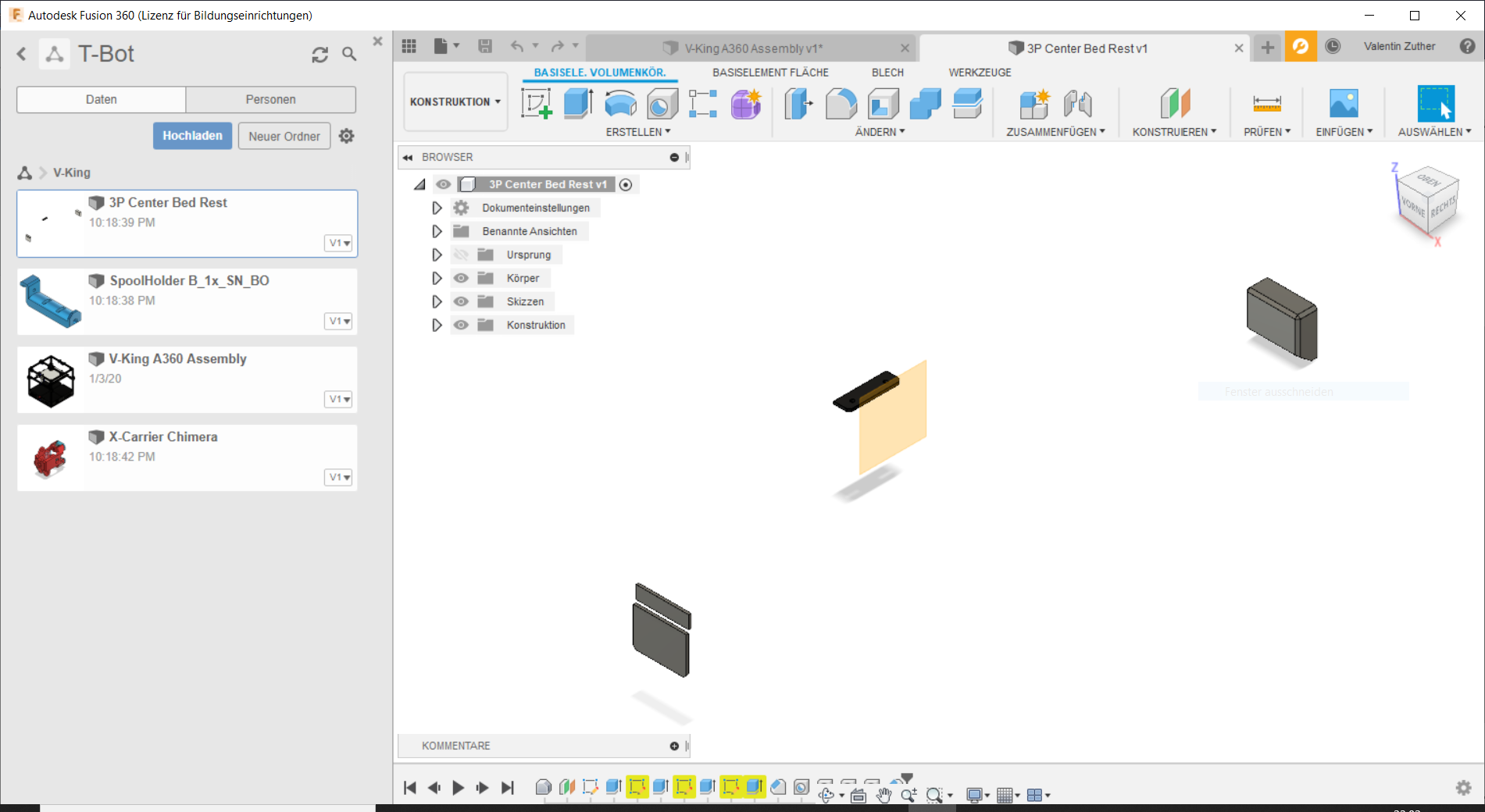Viewport: 1485px width, 812px height.
Task: Open the job status clock icon
Action: point(1333,46)
